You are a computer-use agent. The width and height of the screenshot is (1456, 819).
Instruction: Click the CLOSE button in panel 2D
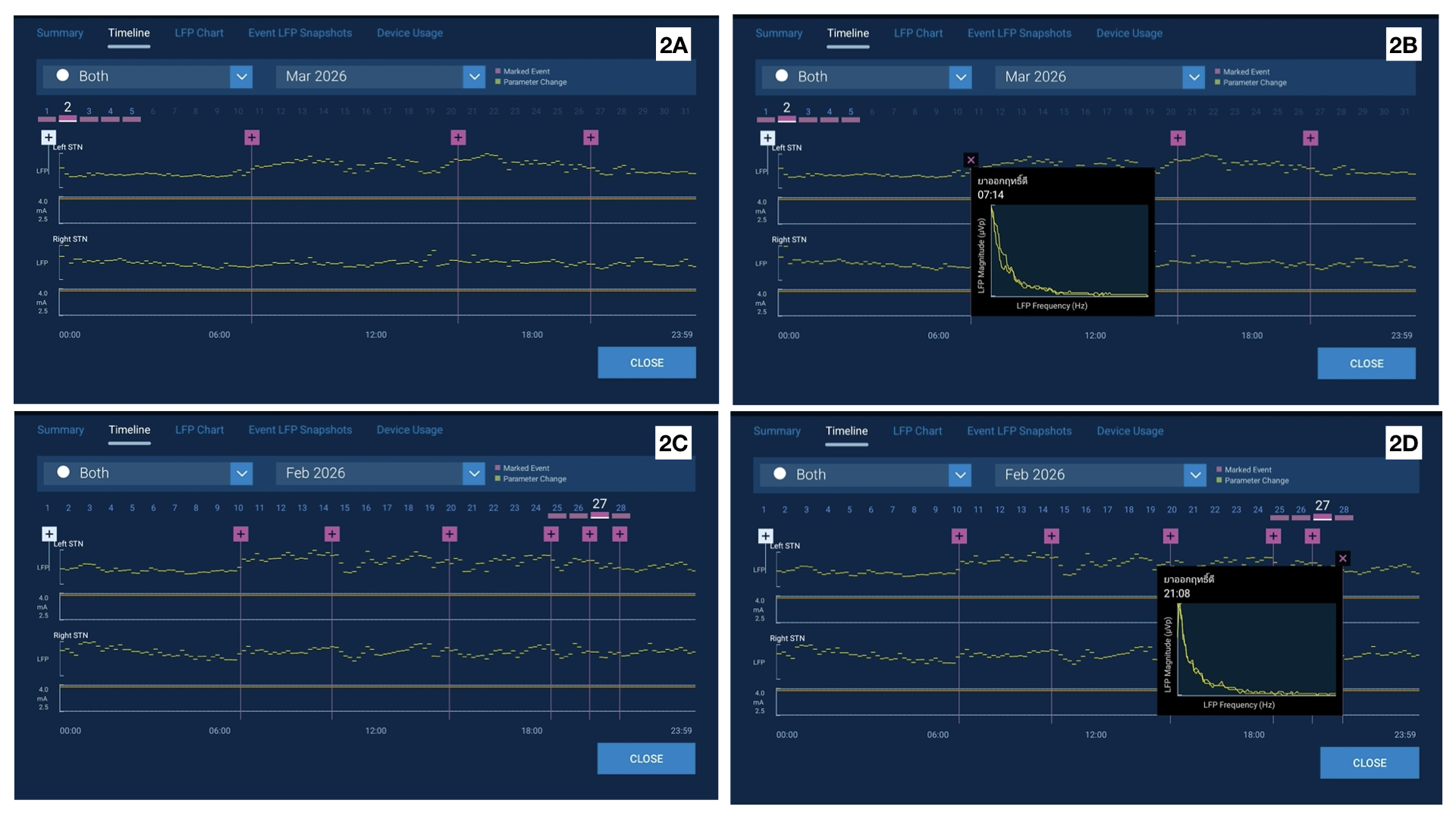1370,763
